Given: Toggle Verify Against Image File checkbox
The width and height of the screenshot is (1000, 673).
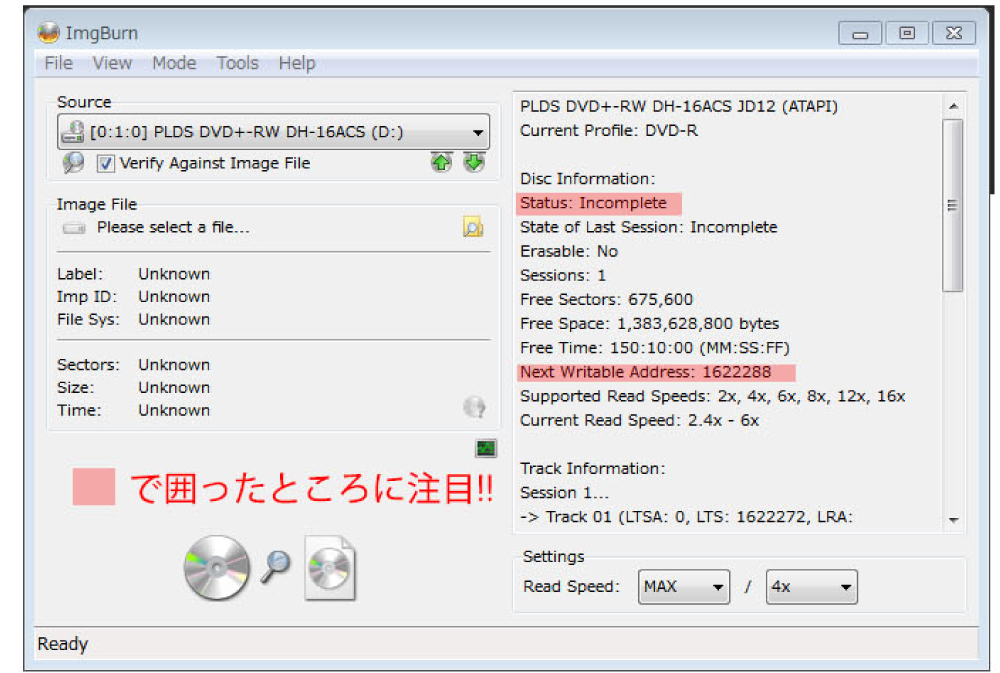Looking at the screenshot, I should [105, 163].
